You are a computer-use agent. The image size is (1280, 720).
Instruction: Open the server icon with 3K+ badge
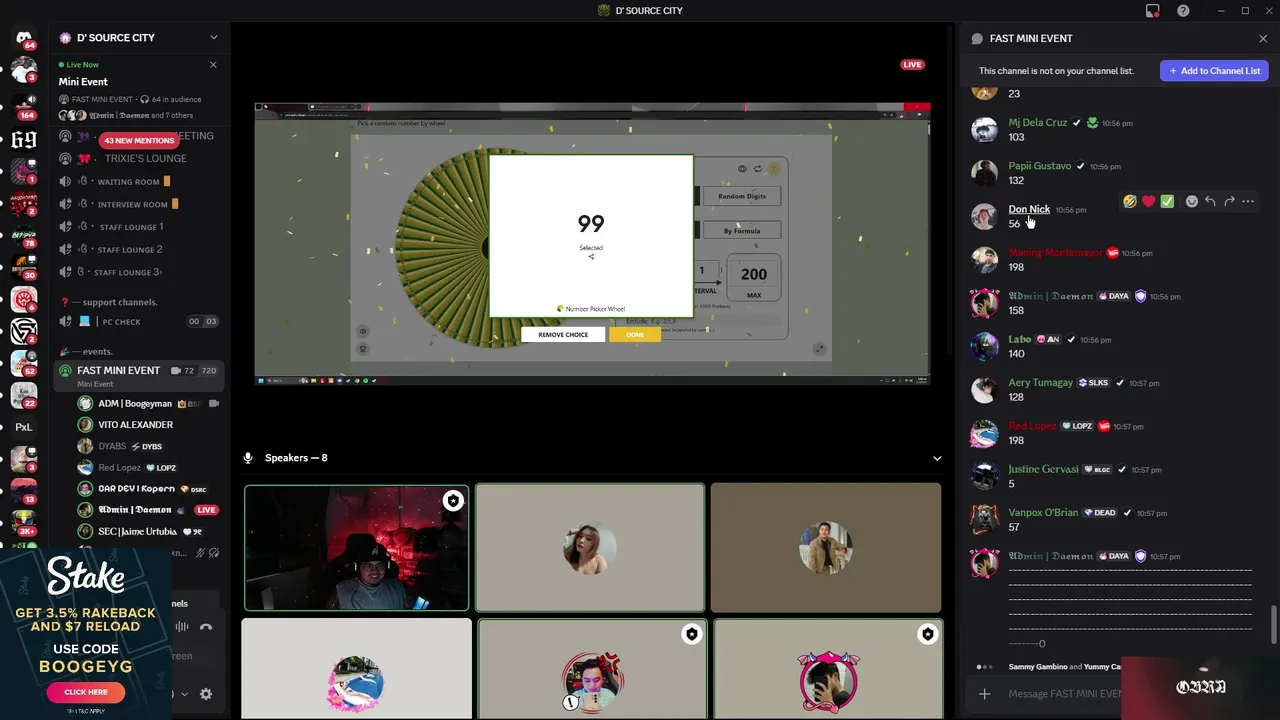pos(24,523)
